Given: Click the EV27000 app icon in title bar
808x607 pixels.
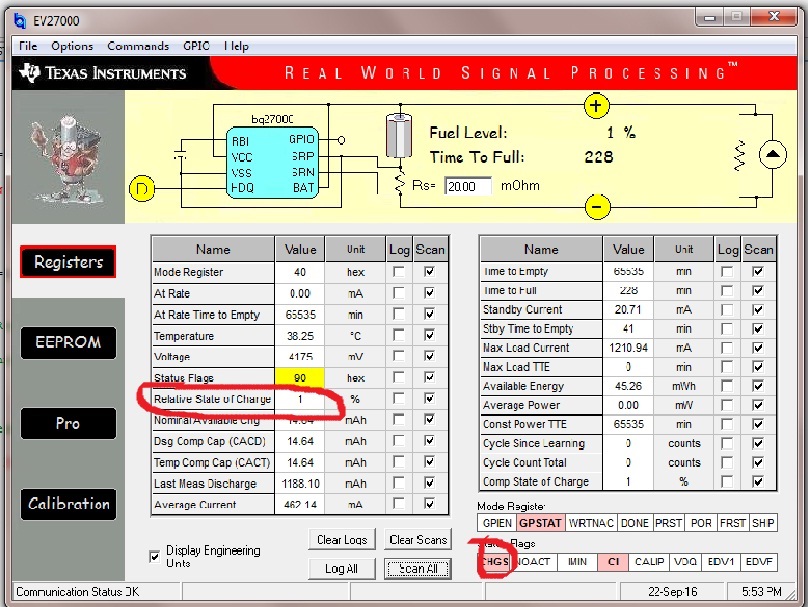Looking at the screenshot, I should 20,21.
